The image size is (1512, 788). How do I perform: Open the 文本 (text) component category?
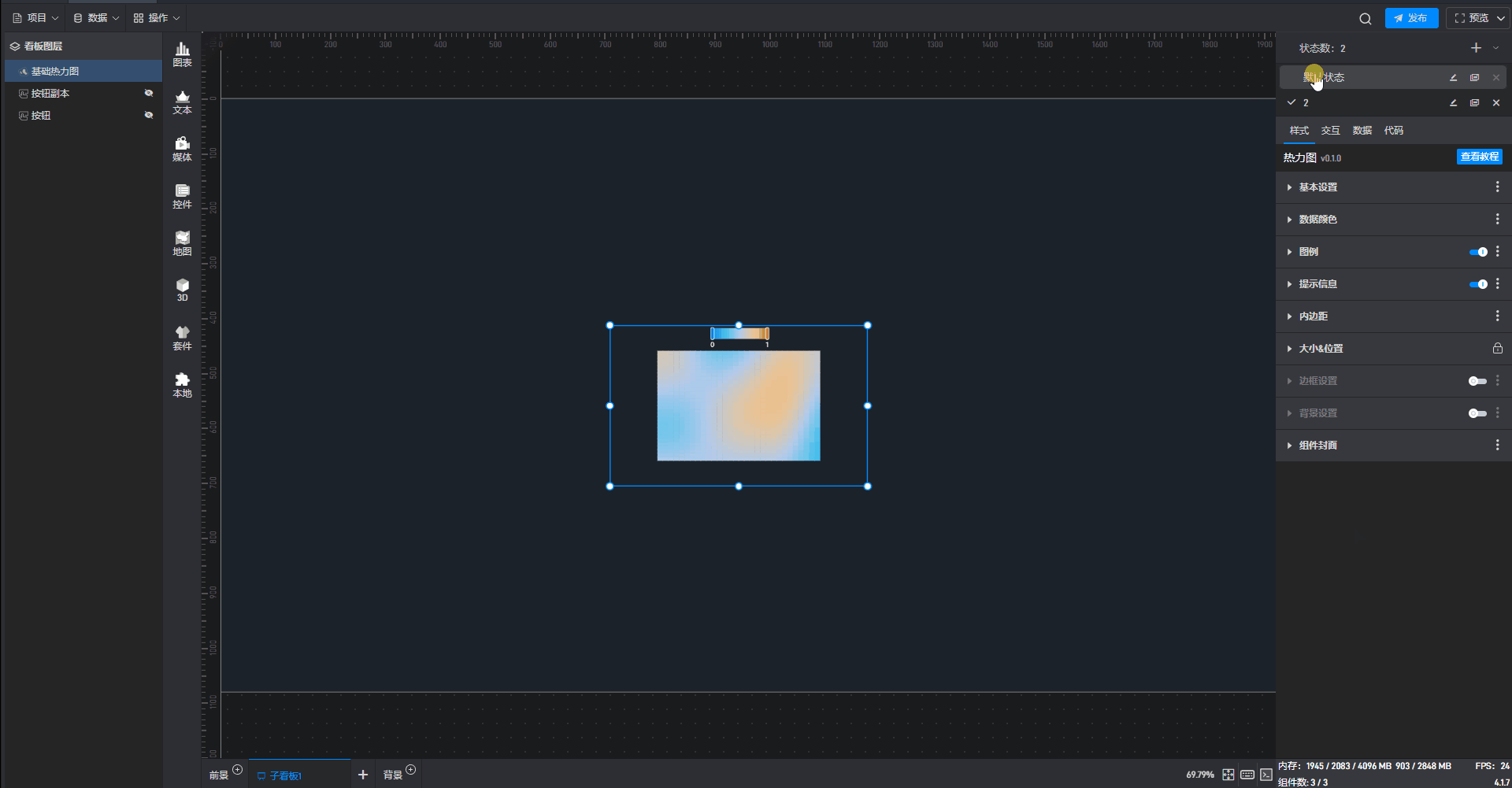182,102
